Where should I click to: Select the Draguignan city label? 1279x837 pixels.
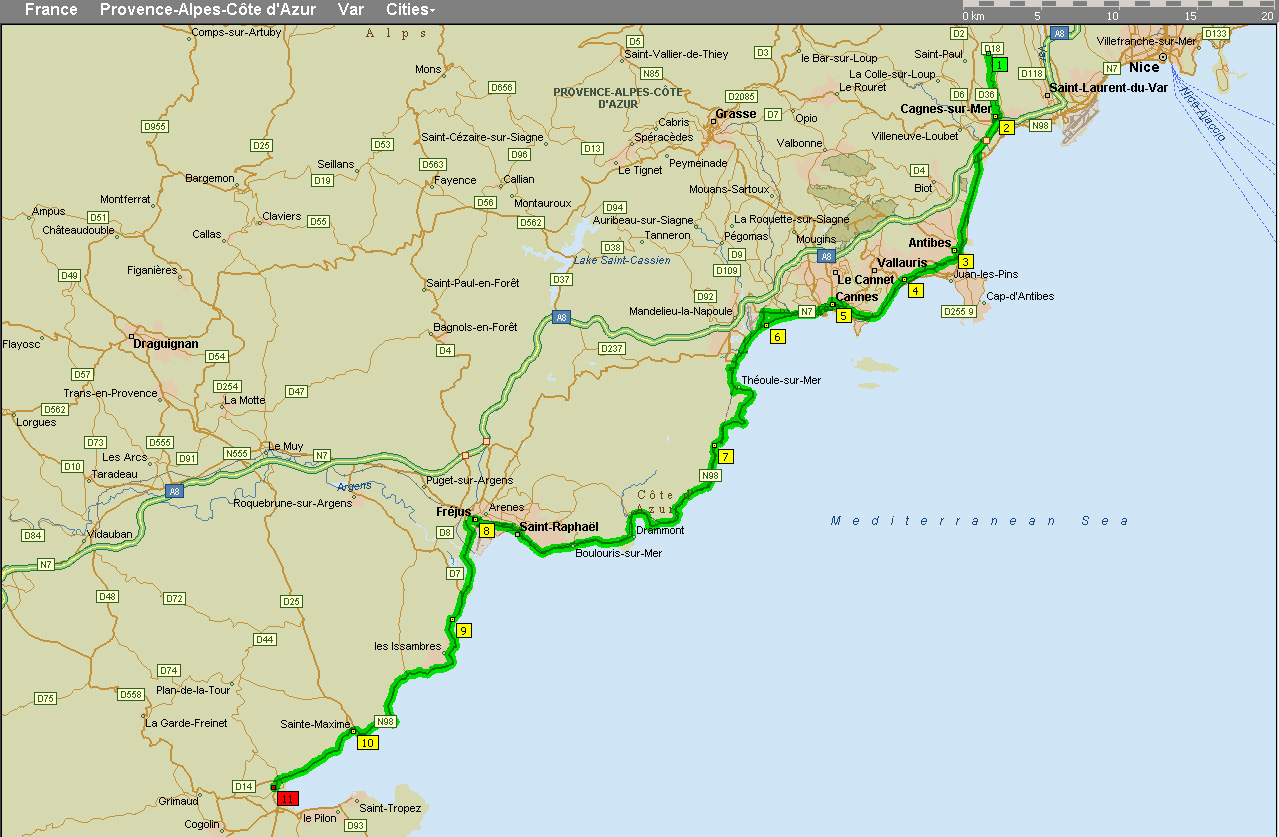(x=166, y=343)
